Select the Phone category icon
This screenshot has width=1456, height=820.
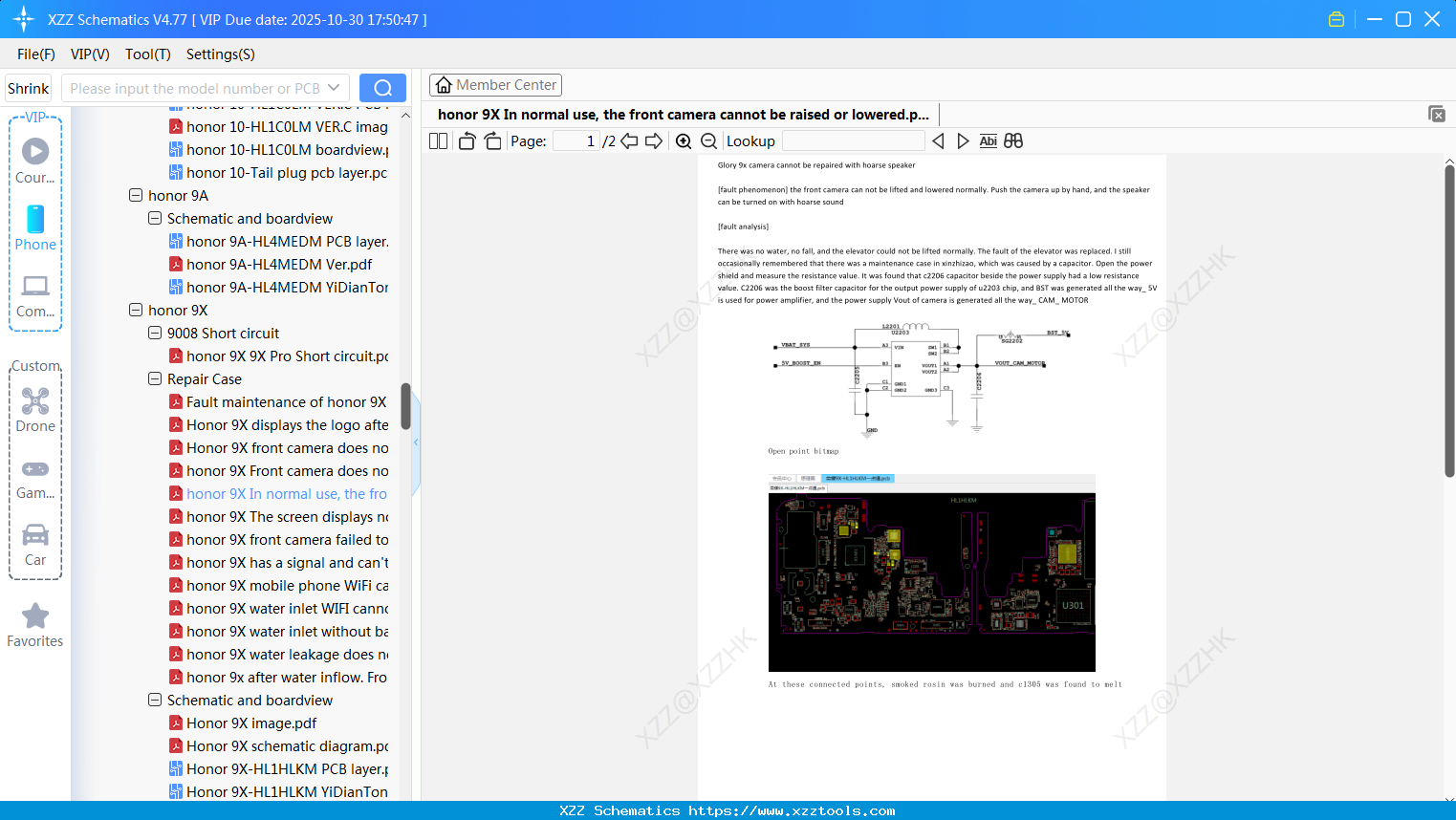click(35, 228)
